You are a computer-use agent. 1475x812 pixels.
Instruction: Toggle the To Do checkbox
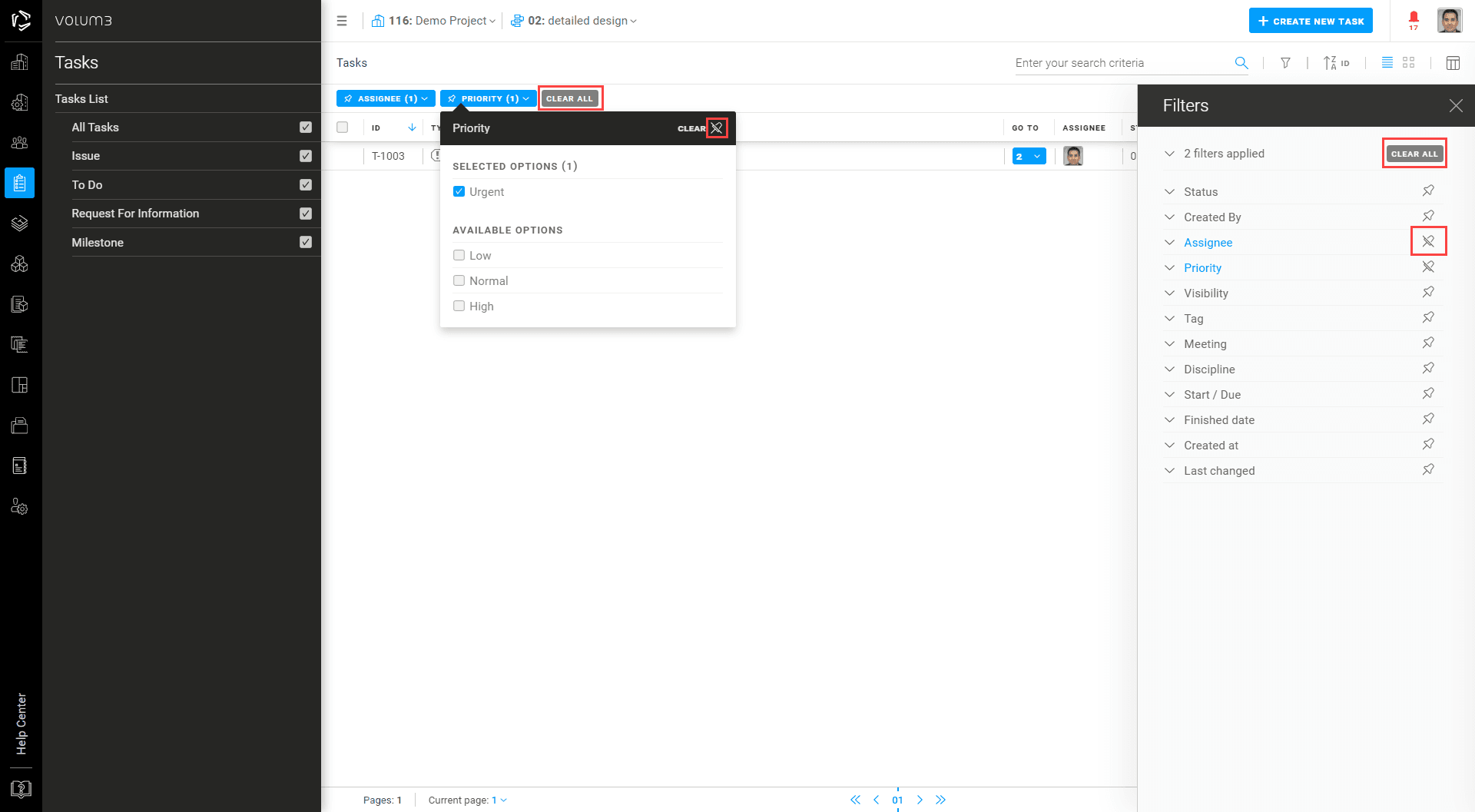(x=306, y=185)
